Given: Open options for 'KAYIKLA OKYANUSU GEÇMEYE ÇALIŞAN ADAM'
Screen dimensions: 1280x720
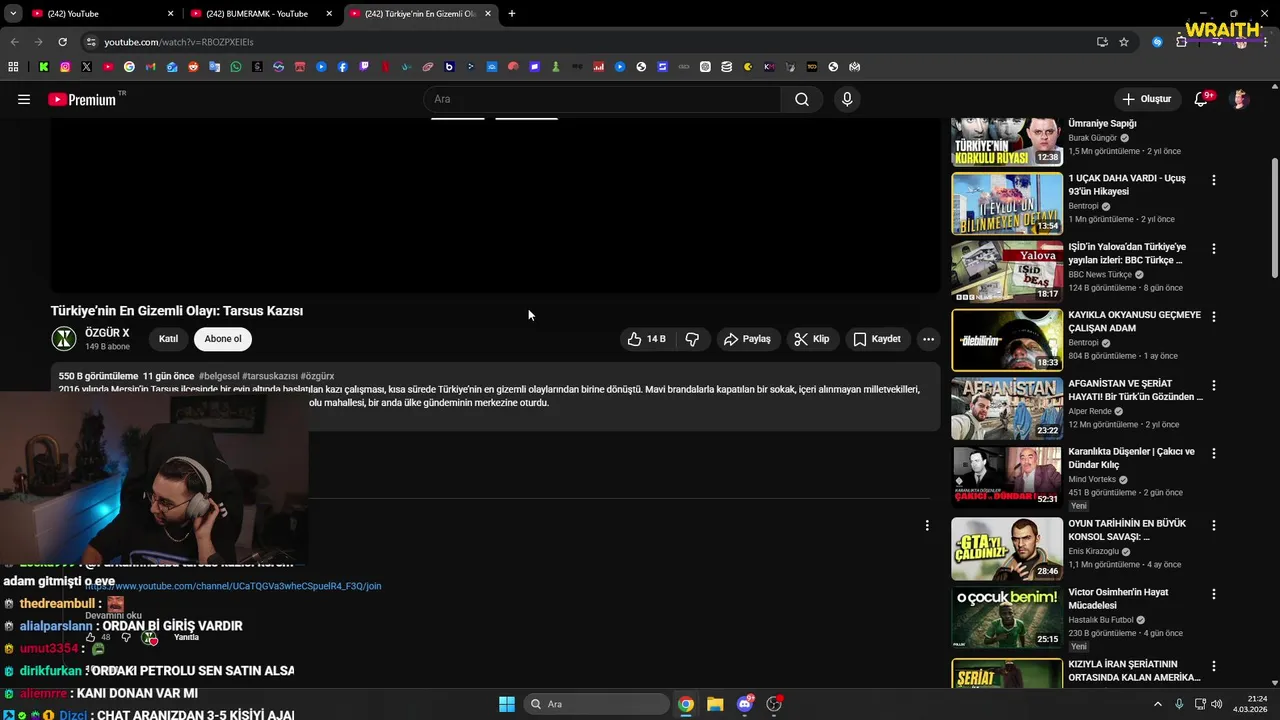Looking at the screenshot, I should click(1214, 316).
